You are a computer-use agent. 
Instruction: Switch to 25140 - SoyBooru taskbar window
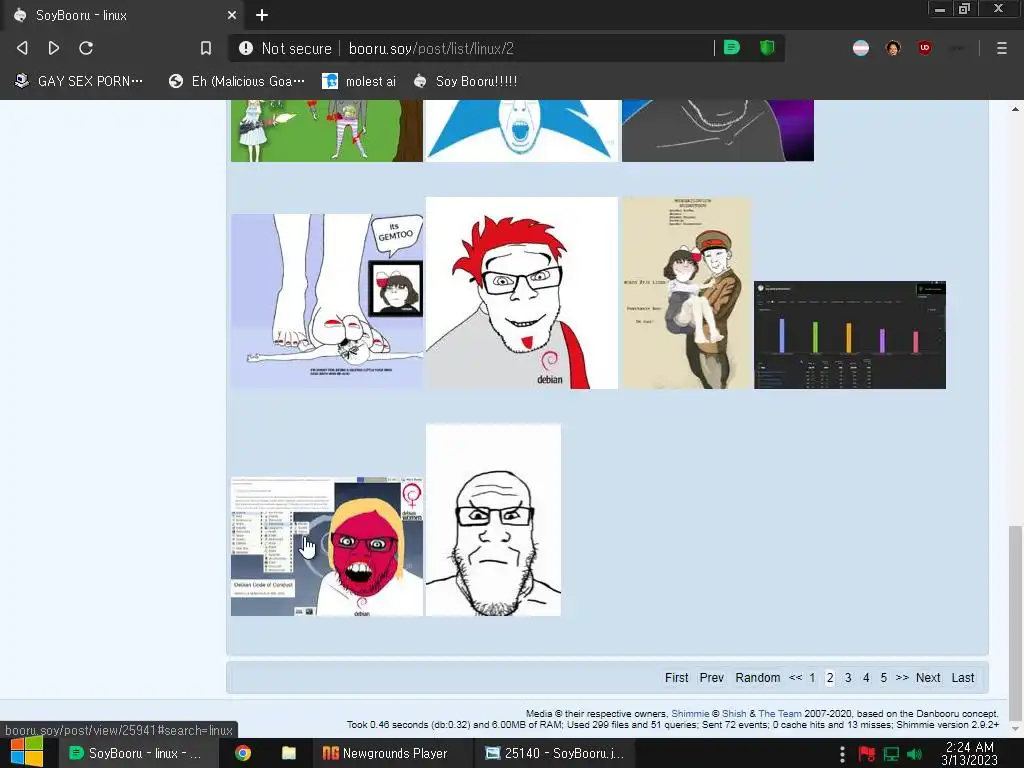coord(554,753)
